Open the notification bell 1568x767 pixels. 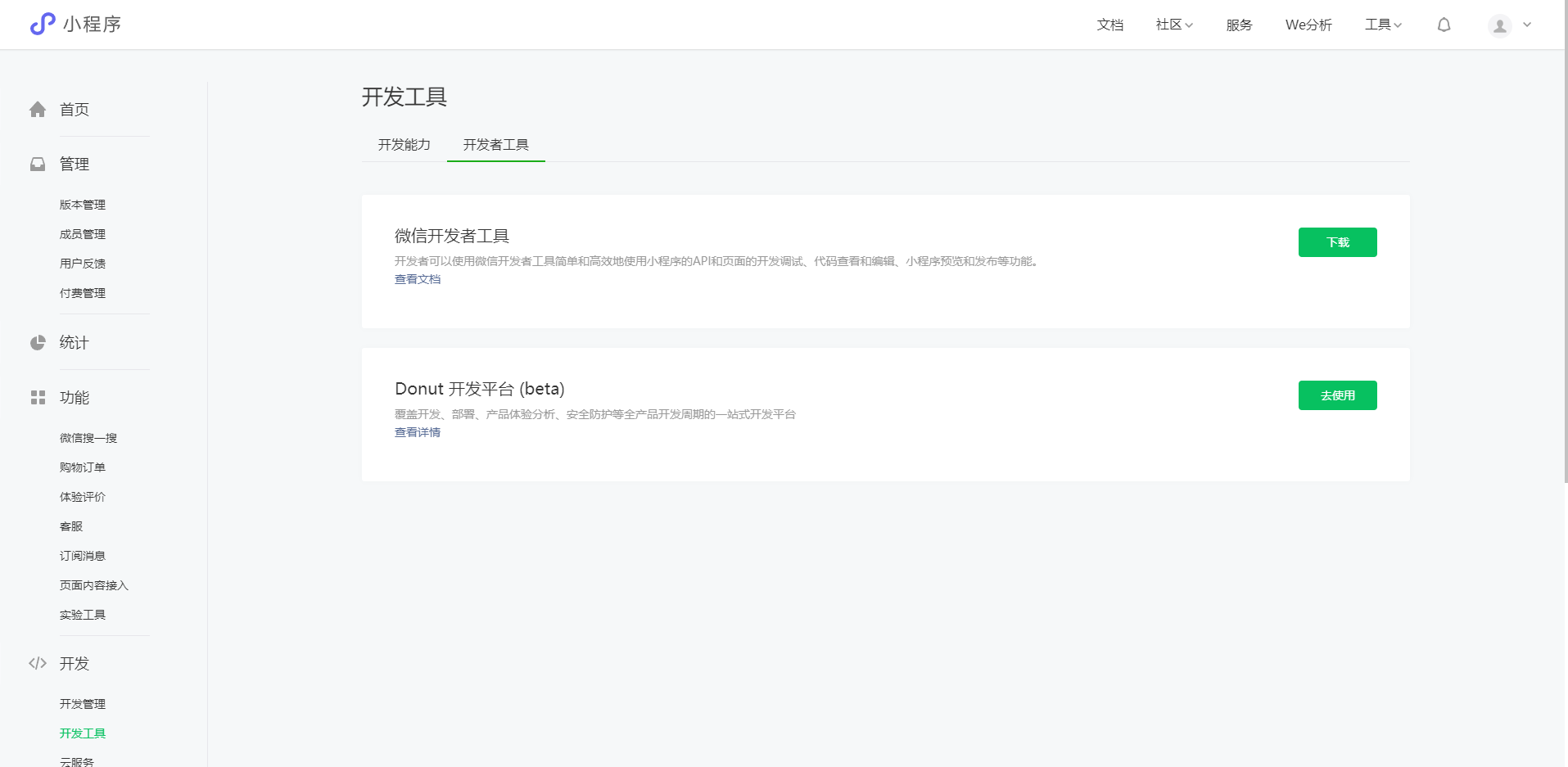pyautogui.click(x=1444, y=25)
